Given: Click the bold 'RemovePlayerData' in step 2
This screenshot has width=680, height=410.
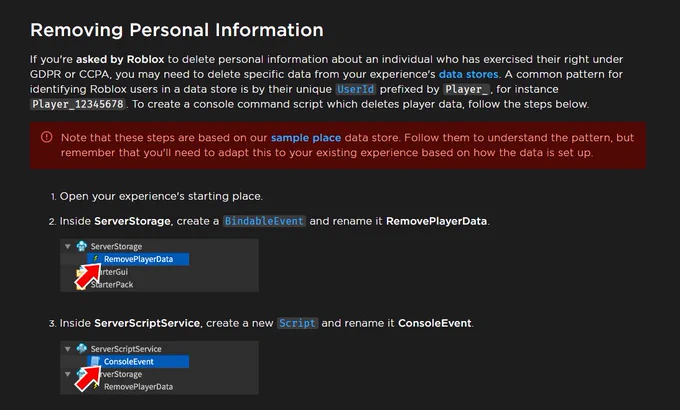Looking at the screenshot, I should (x=436, y=221).
